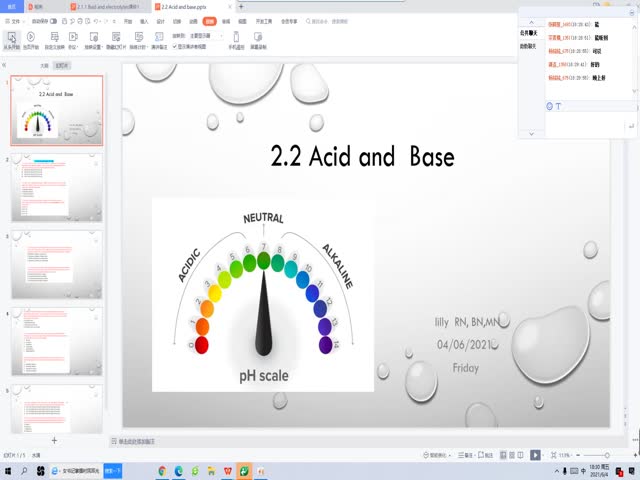Open Chrome from the taskbar

(162, 471)
